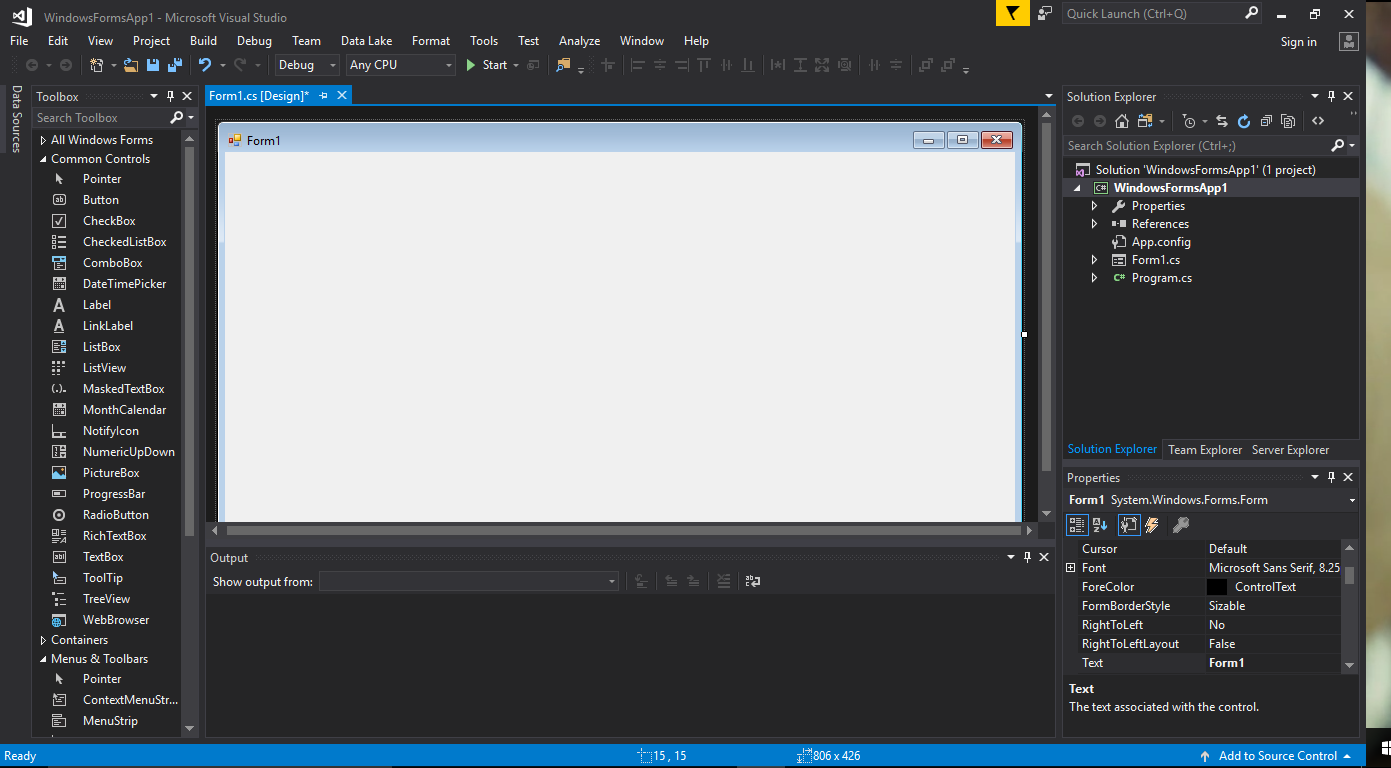Click the Solution Explorer Home icon
Viewport: 1391px width, 768px height.
[1122, 121]
